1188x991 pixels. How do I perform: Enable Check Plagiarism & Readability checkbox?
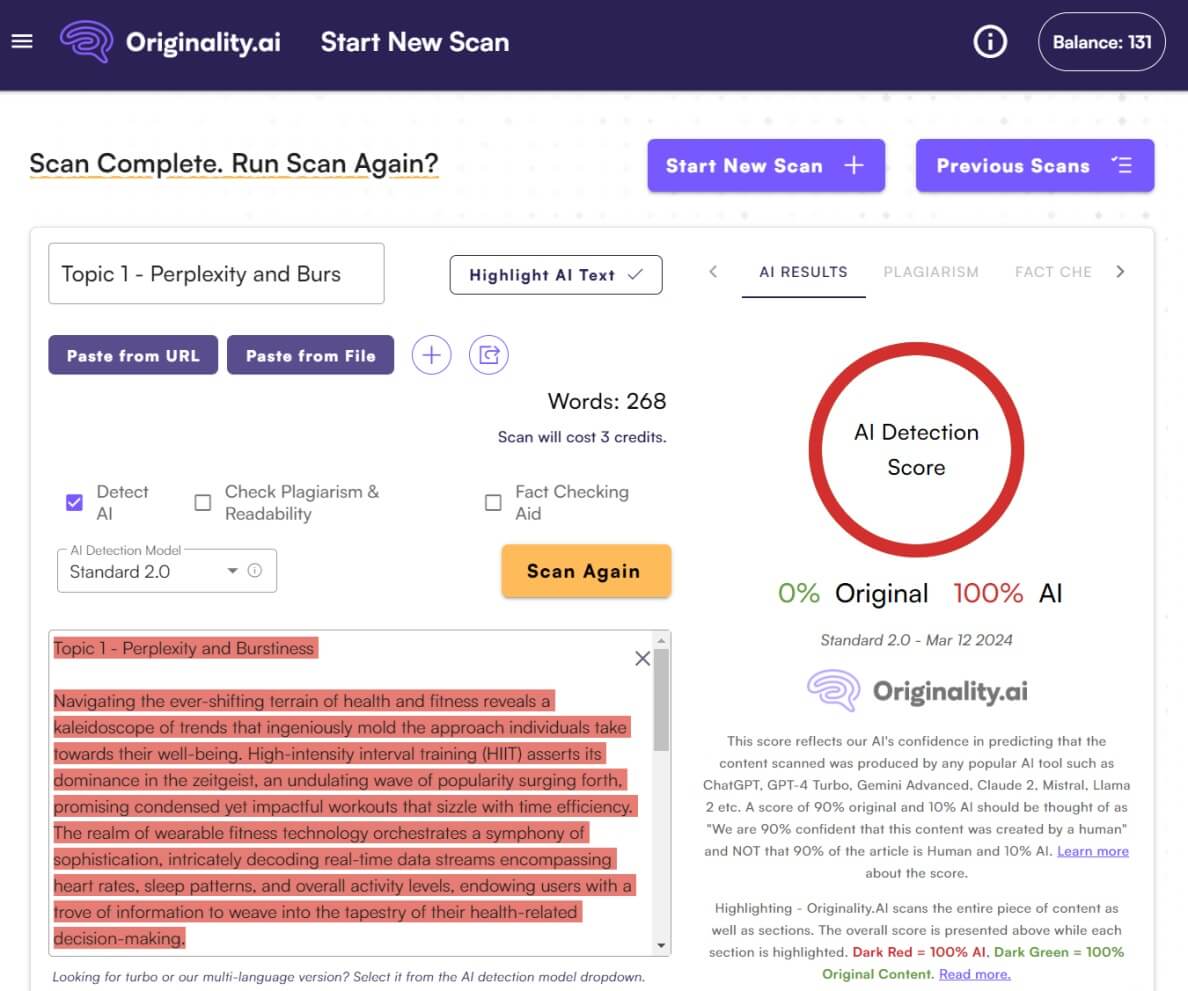[x=203, y=502]
